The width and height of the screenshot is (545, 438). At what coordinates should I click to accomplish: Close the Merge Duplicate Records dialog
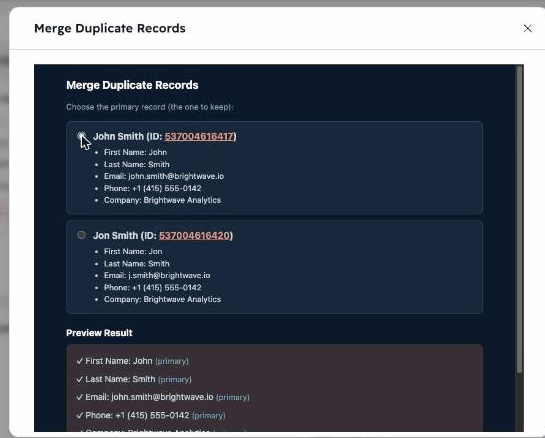[x=527, y=29]
